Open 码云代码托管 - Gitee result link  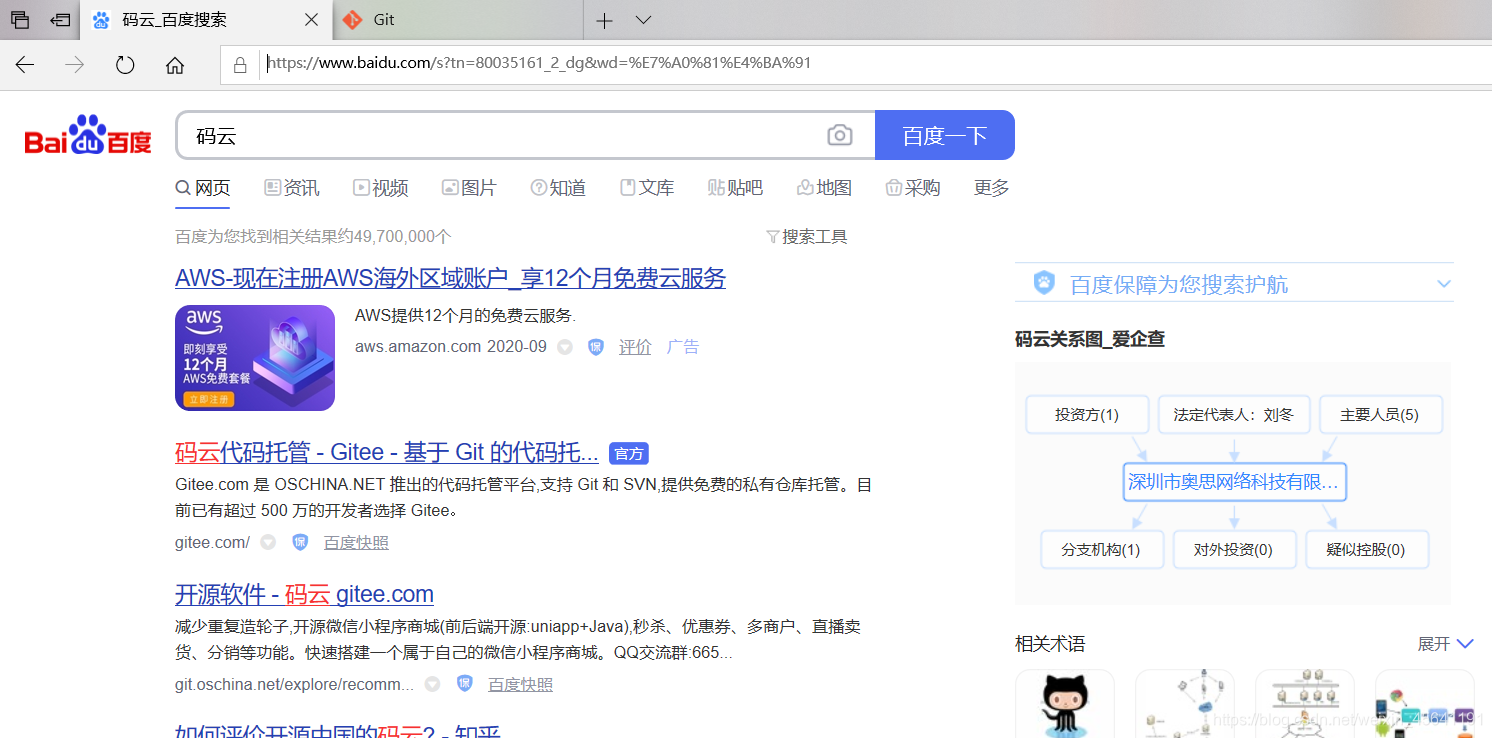(x=387, y=453)
